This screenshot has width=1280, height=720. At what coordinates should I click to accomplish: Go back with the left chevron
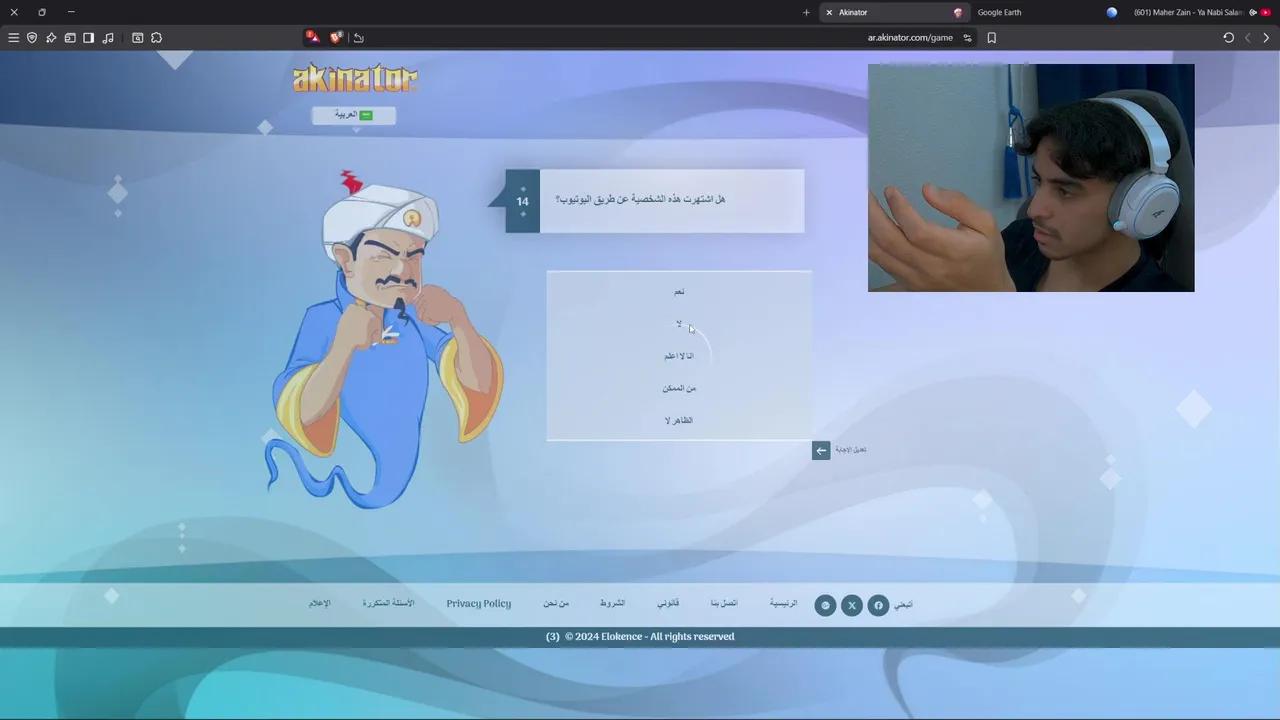click(x=1247, y=38)
